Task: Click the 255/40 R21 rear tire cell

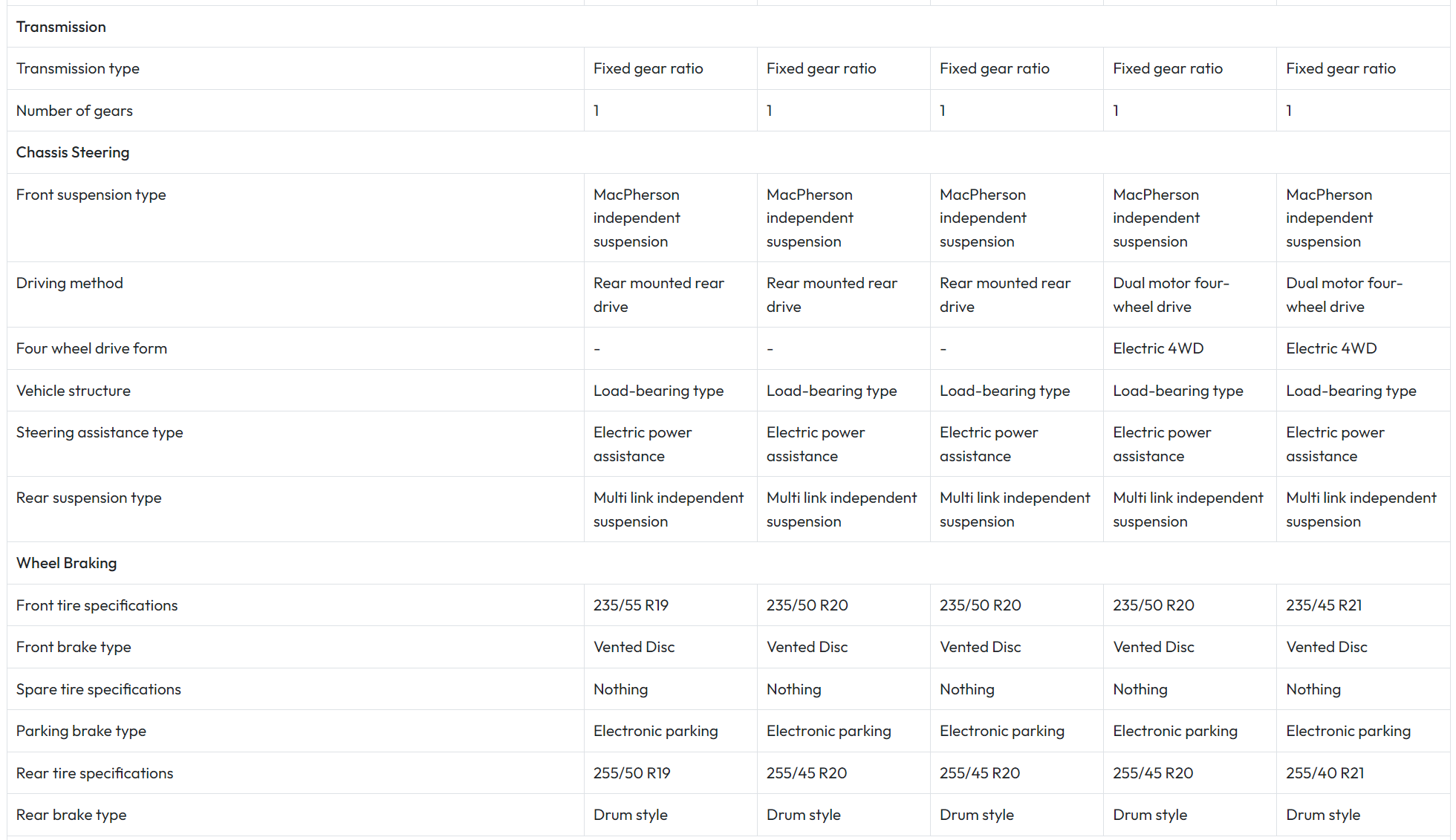Action: (1325, 773)
